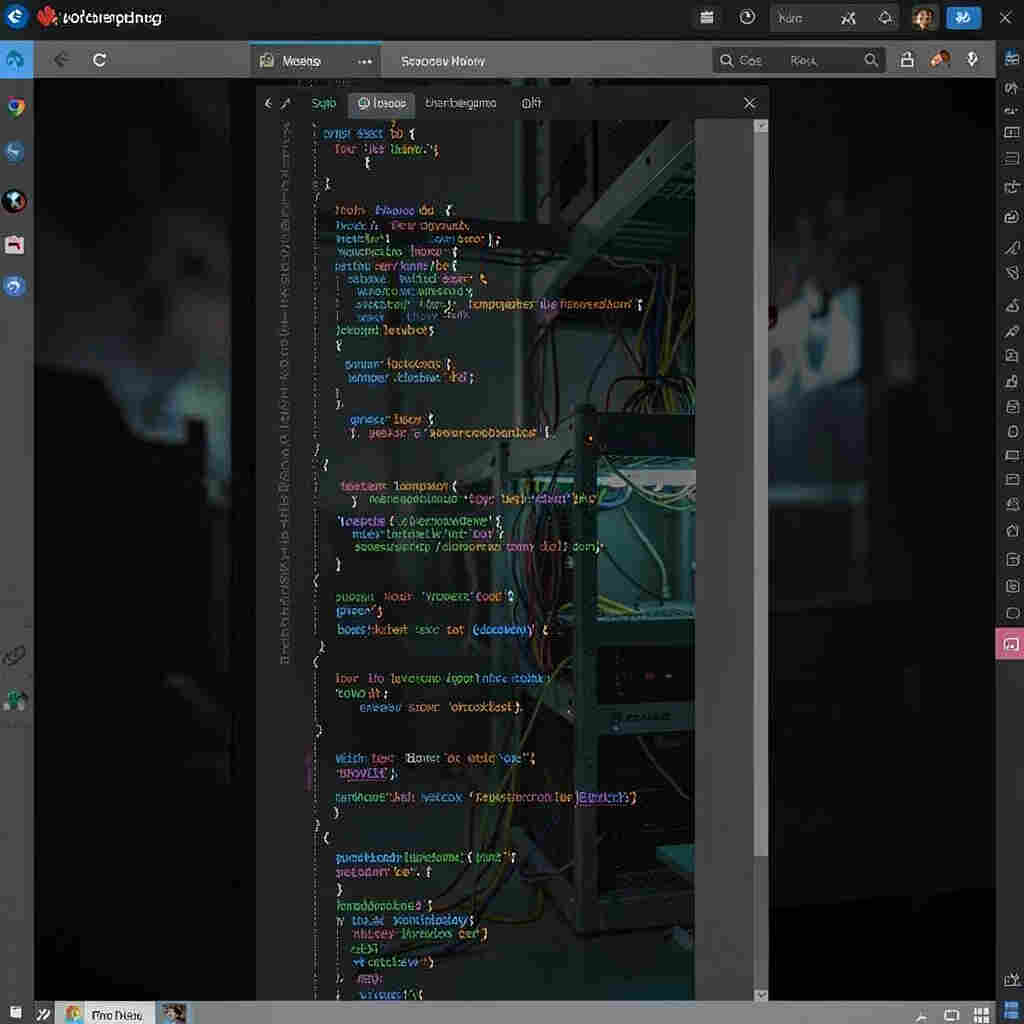Click the clock history icon in the top bar
This screenshot has width=1024, height=1024.
pyautogui.click(x=747, y=17)
